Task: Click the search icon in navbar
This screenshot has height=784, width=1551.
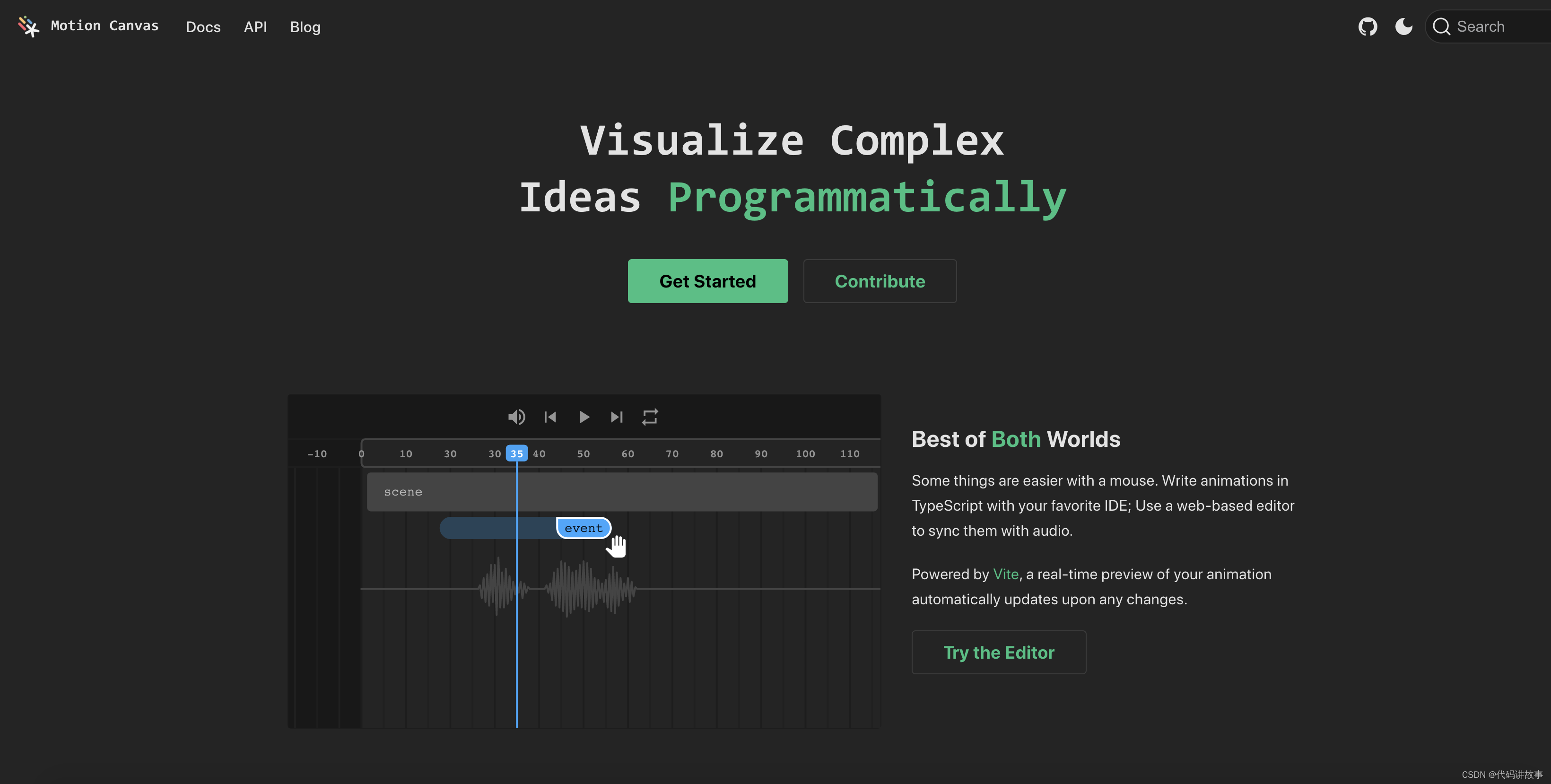Action: tap(1441, 26)
